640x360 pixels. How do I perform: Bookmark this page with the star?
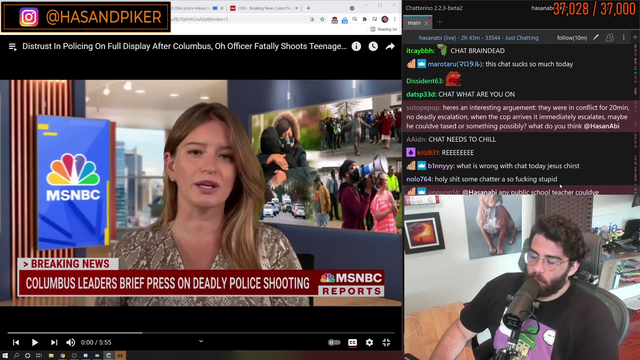[322, 19]
